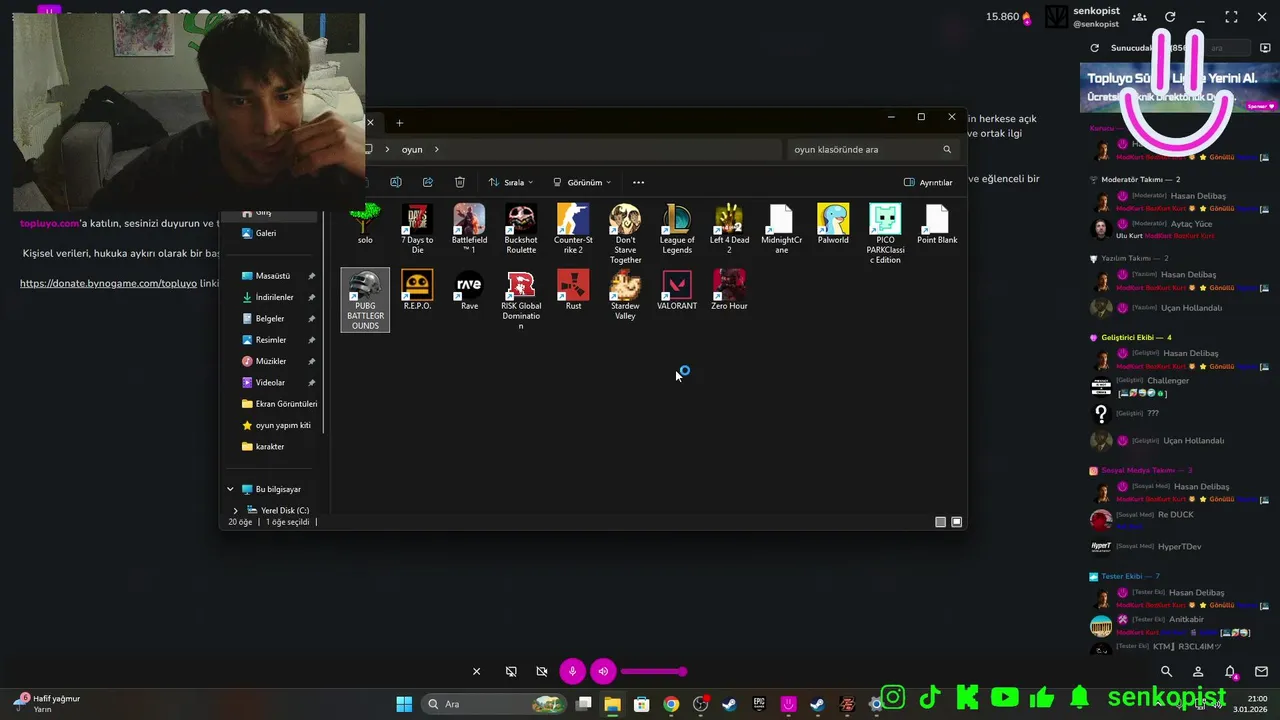Open the Sırala sort dropdown
1280x720 pixels.
[511, 182]
